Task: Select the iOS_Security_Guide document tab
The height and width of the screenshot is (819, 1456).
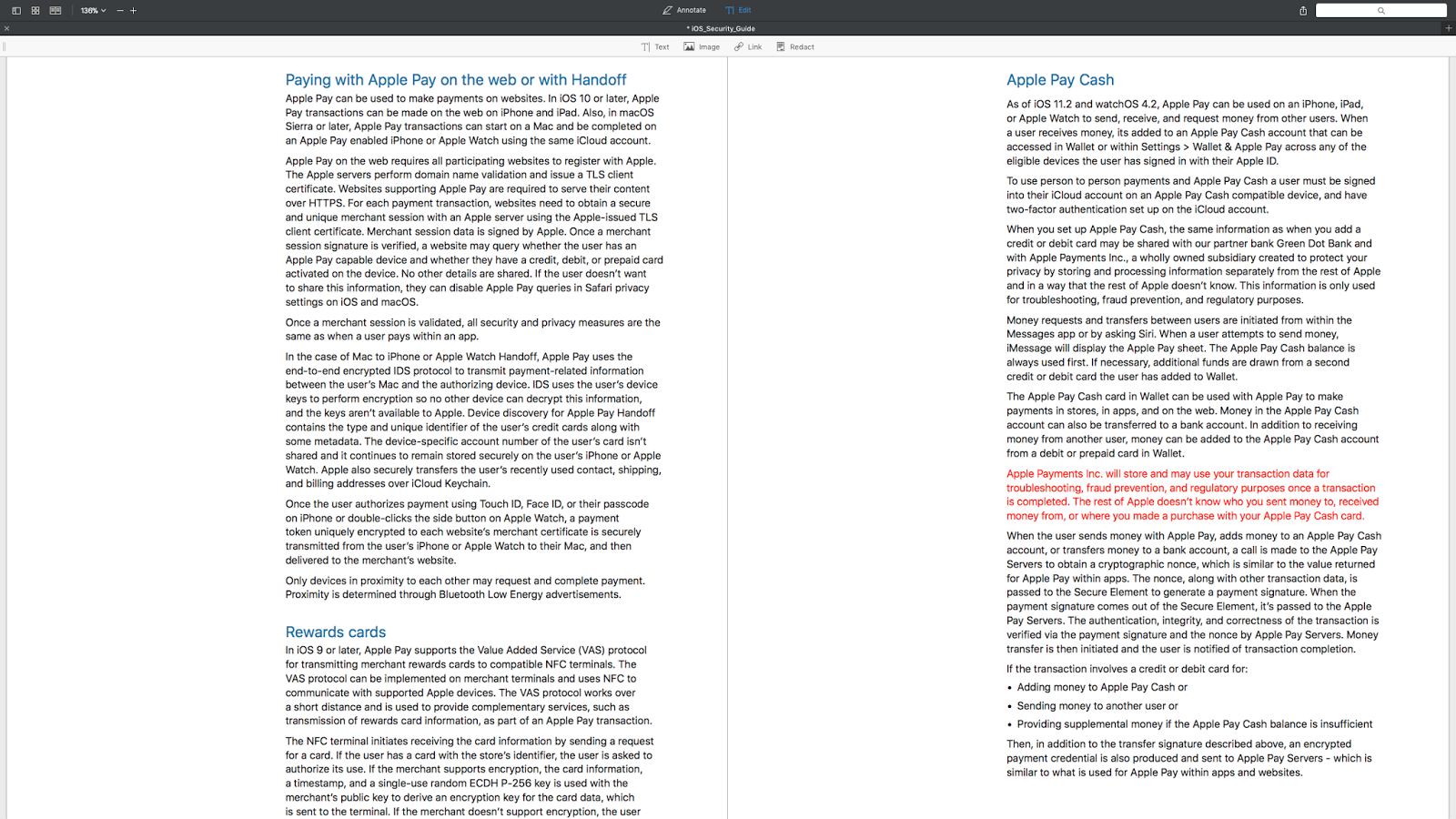Action: coord(721,28)
